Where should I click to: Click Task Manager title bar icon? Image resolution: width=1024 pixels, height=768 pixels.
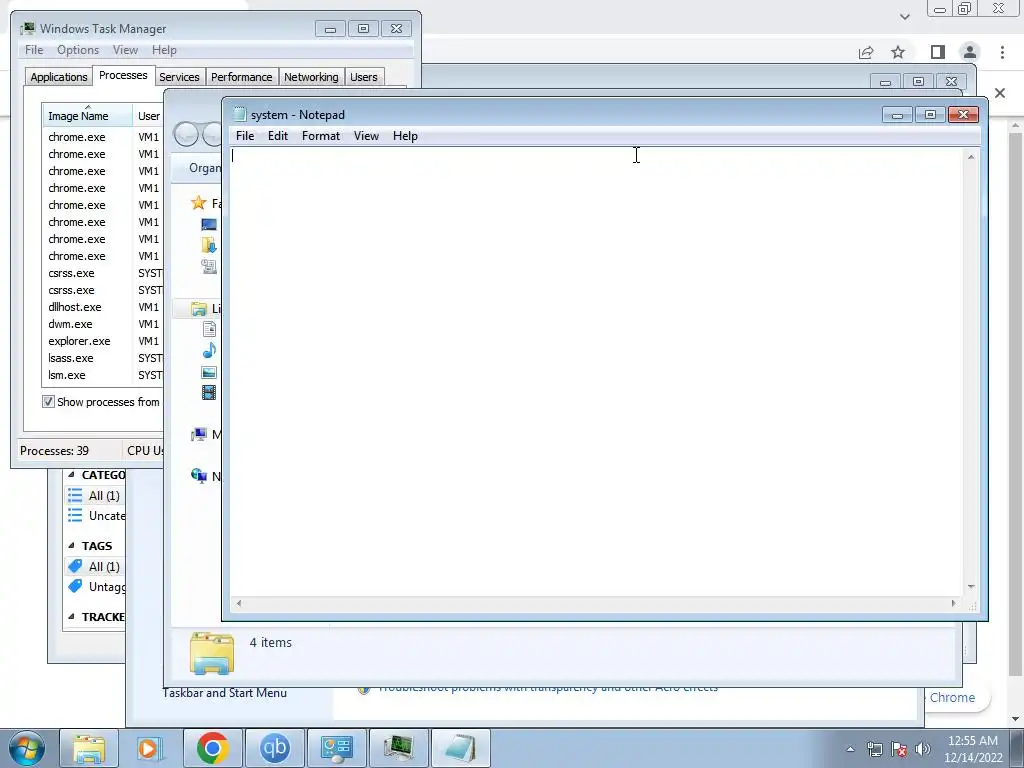(27, 28)
